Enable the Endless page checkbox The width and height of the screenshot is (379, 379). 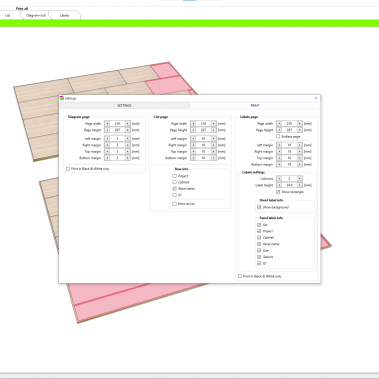tap(278, 137)
